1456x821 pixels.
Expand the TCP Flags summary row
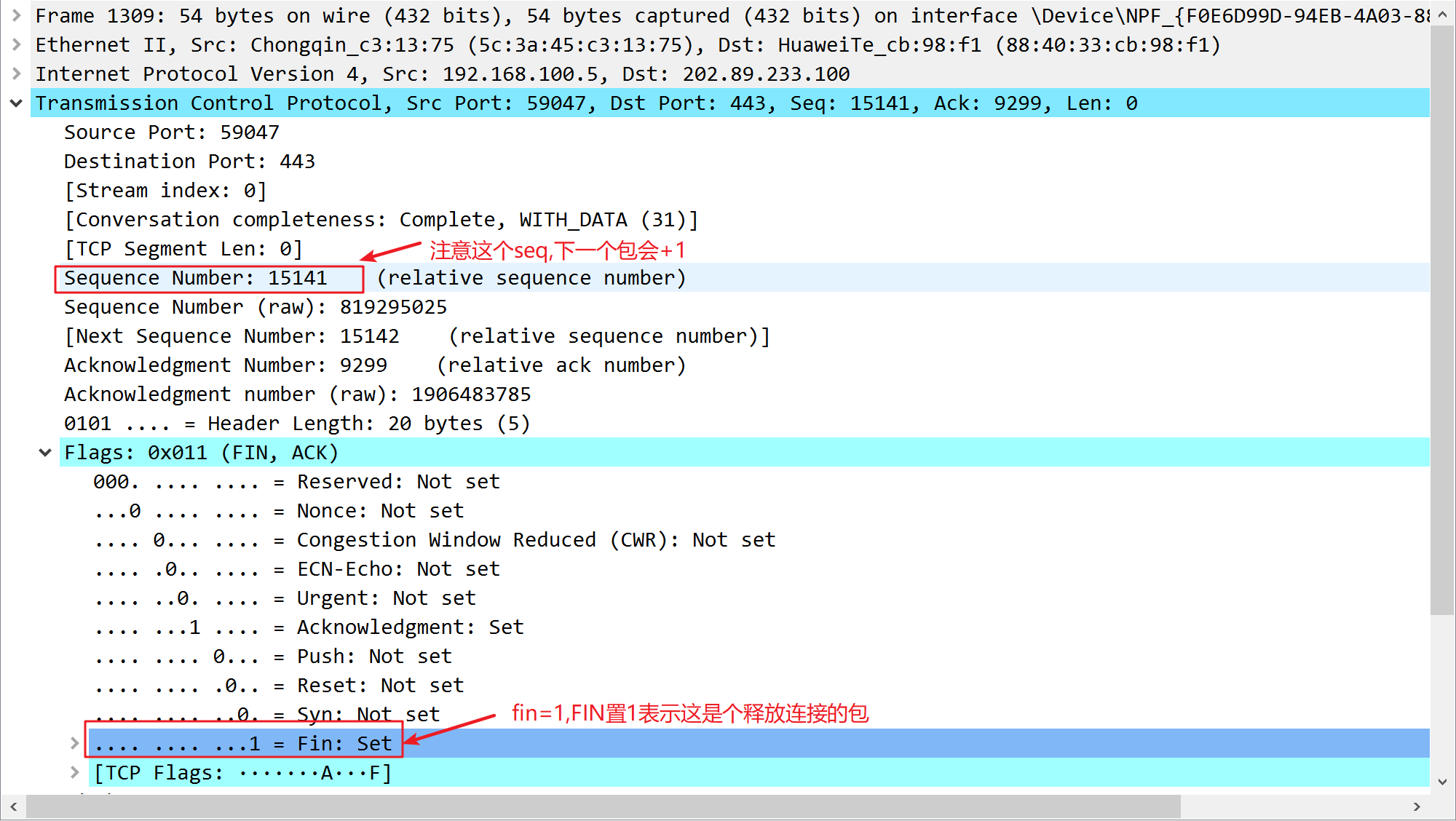tap(74, 772)
